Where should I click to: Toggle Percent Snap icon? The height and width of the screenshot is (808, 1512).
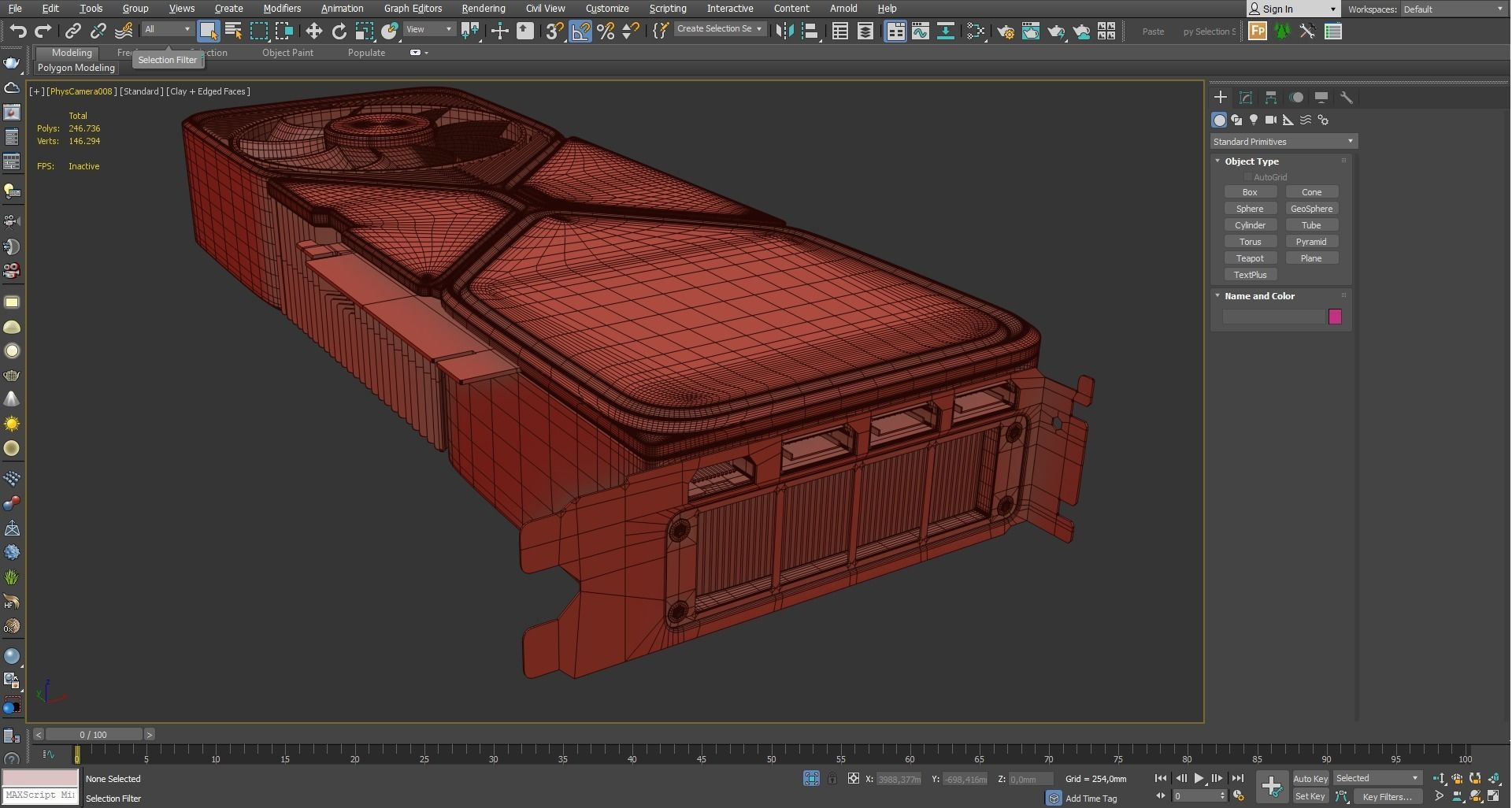pyautogui.click(x=606, y=31)
